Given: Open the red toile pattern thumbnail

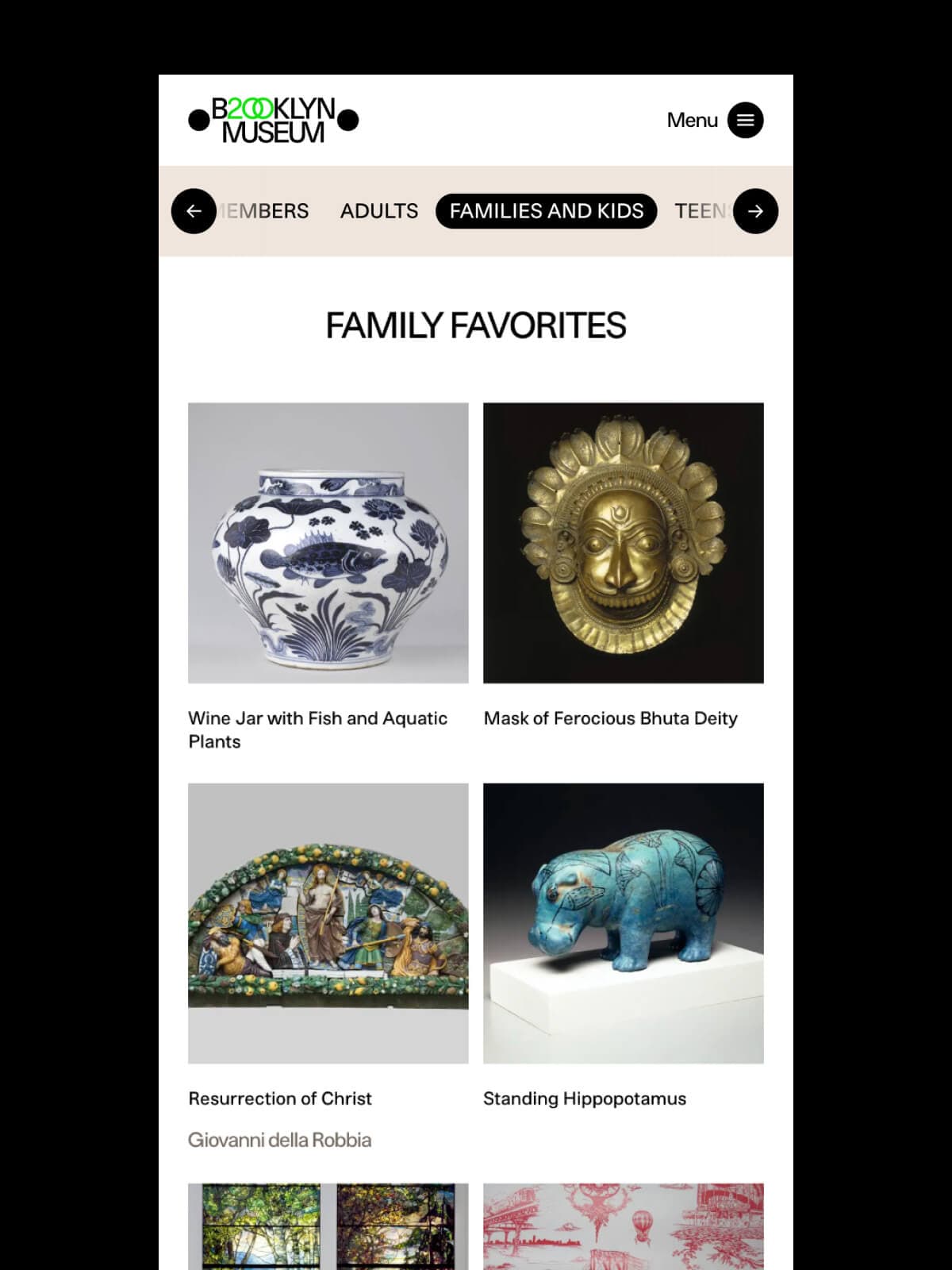Looking at the screenshot, I should click(x=623, y=1226).
